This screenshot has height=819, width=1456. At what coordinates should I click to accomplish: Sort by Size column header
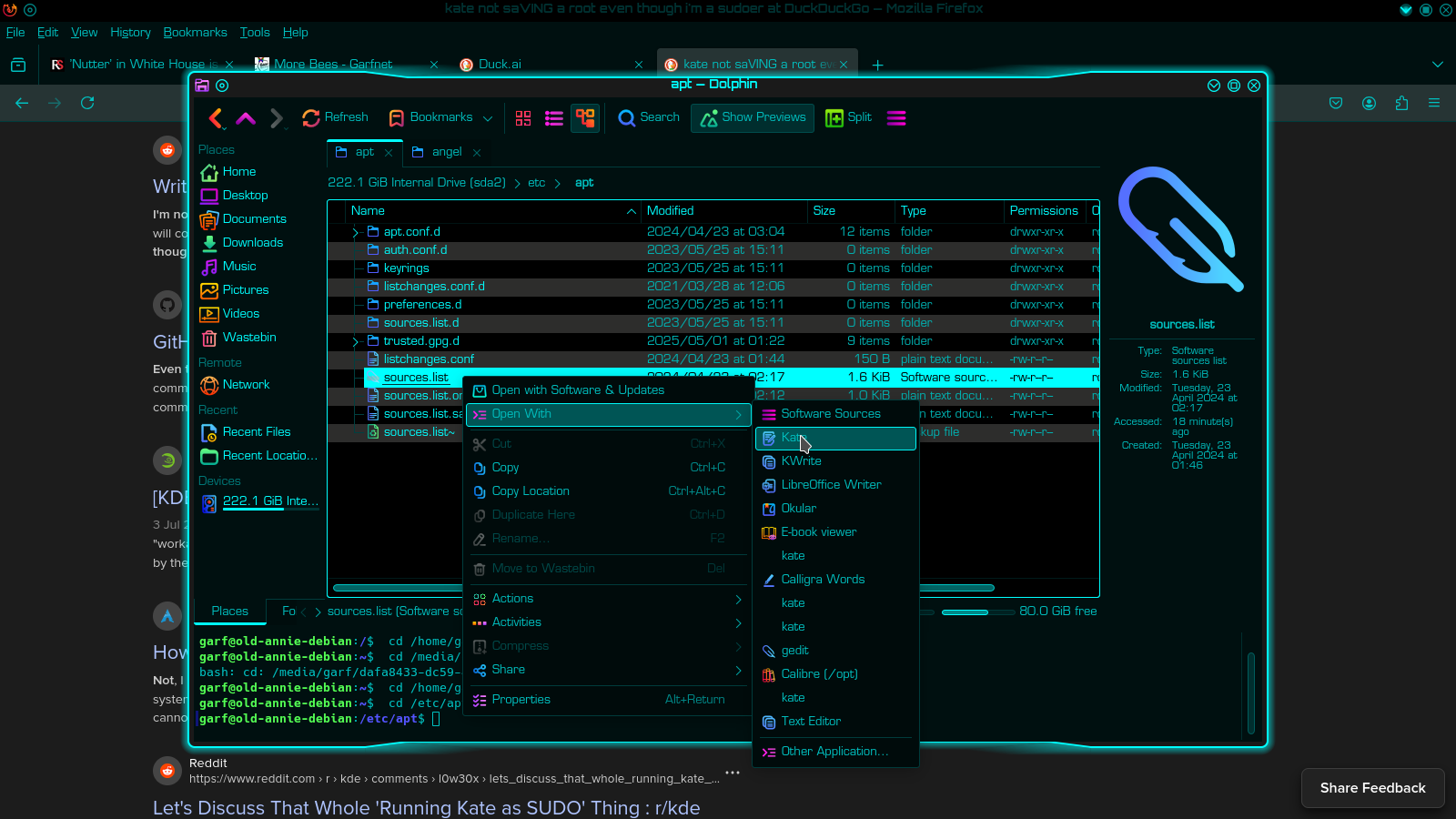click(x=850, y=211)
